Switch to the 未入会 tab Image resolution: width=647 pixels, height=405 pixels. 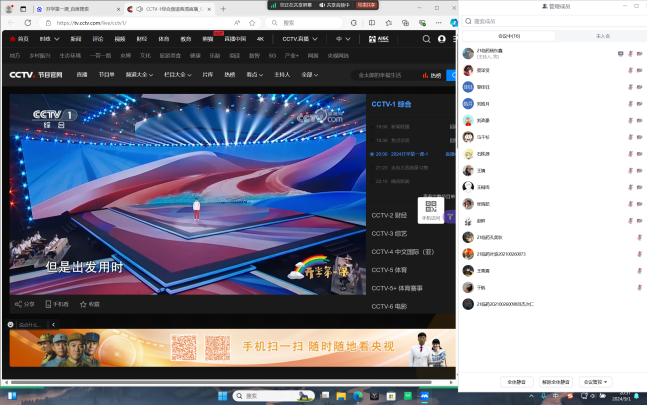602,36
